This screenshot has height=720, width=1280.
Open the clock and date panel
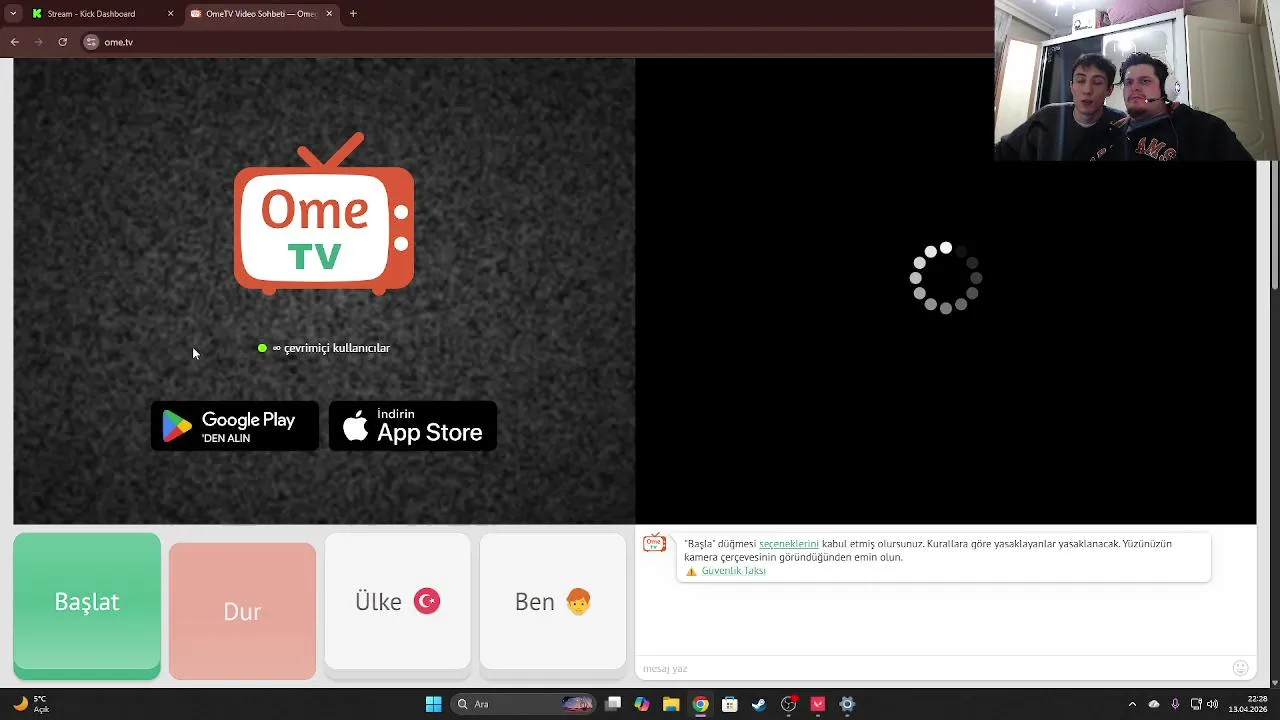click(1249, 704)
